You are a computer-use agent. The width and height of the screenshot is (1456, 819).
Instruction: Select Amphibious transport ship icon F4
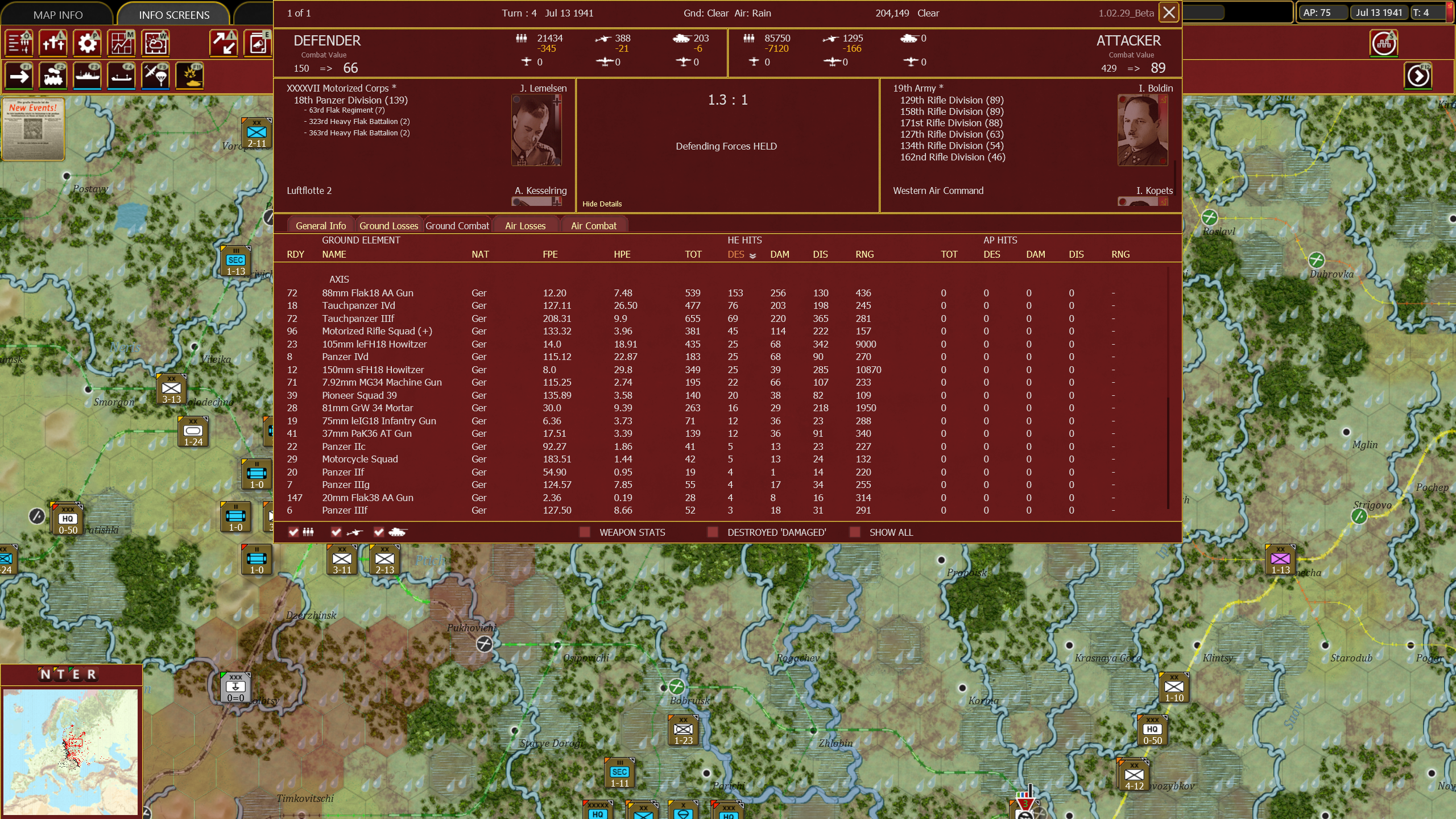pyautogui.click(x=122, y=76)
